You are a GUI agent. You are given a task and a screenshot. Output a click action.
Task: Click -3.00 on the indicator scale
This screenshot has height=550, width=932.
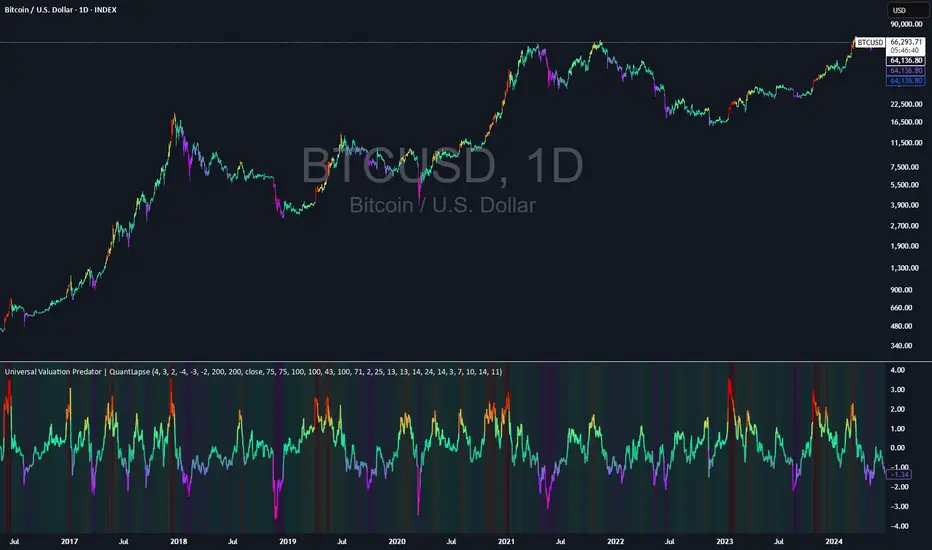[x=898, y=507]
